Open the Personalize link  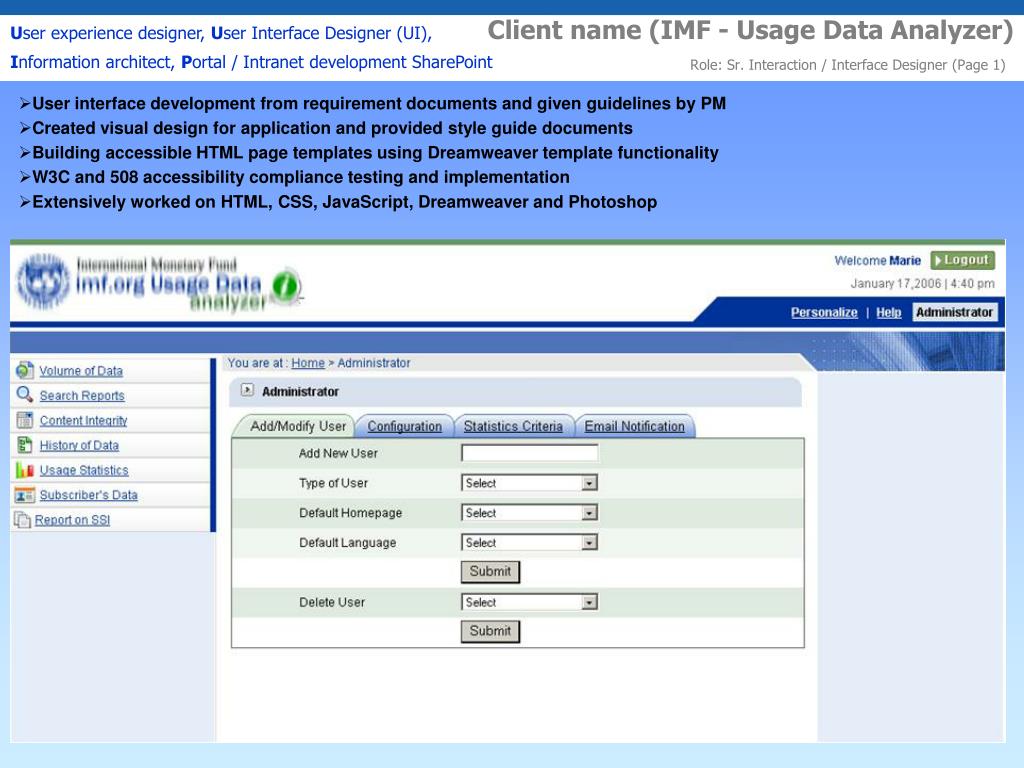(x=824, y=312)
